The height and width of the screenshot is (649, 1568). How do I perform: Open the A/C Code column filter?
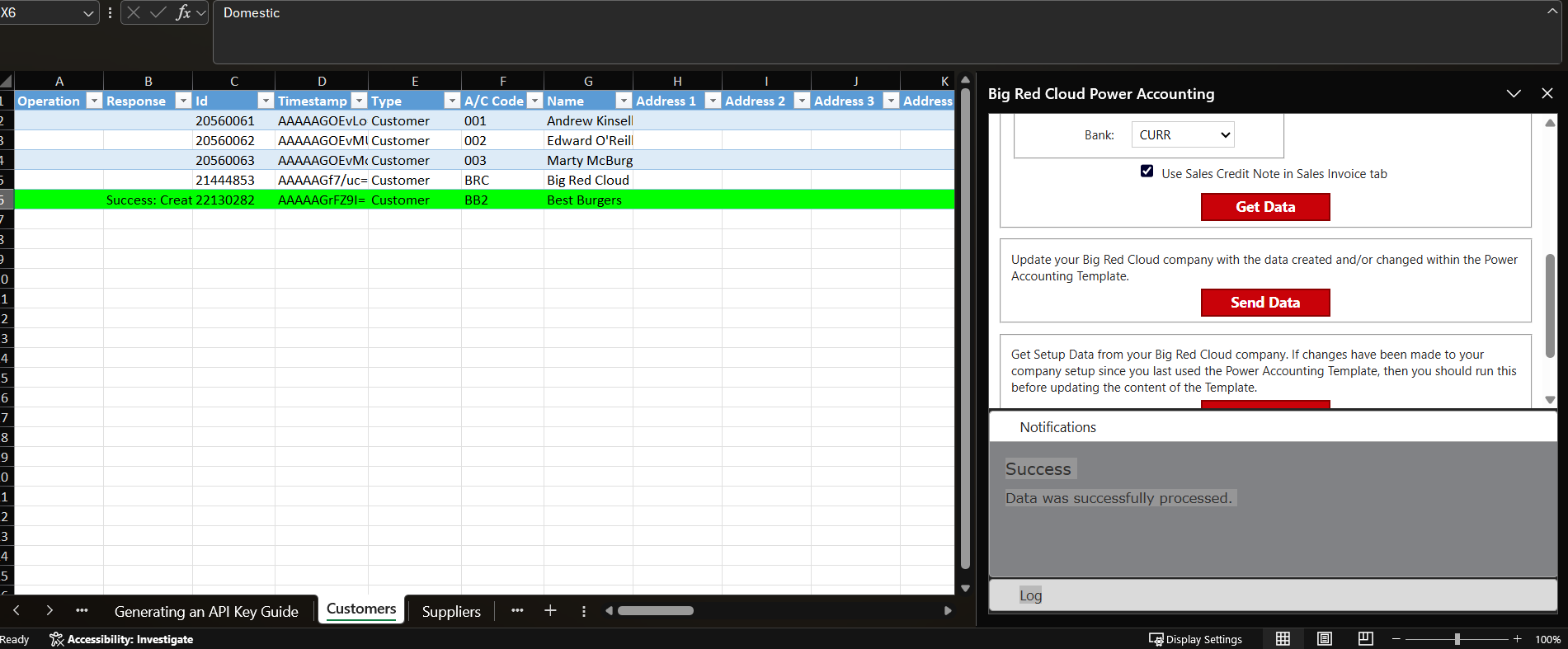pos(534,101)
